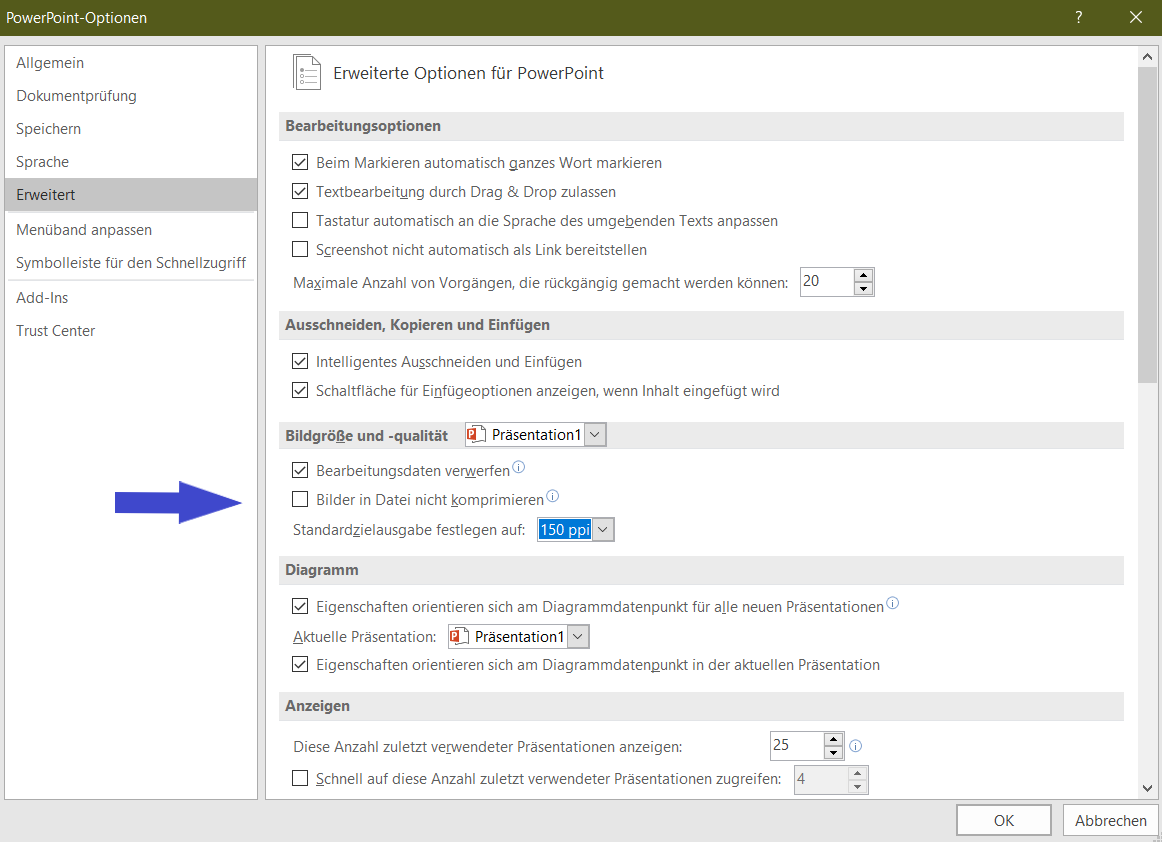Open the 150 ppi Standardzielausgabe dropdown
1162x842 pixels.
click(603, 530)
